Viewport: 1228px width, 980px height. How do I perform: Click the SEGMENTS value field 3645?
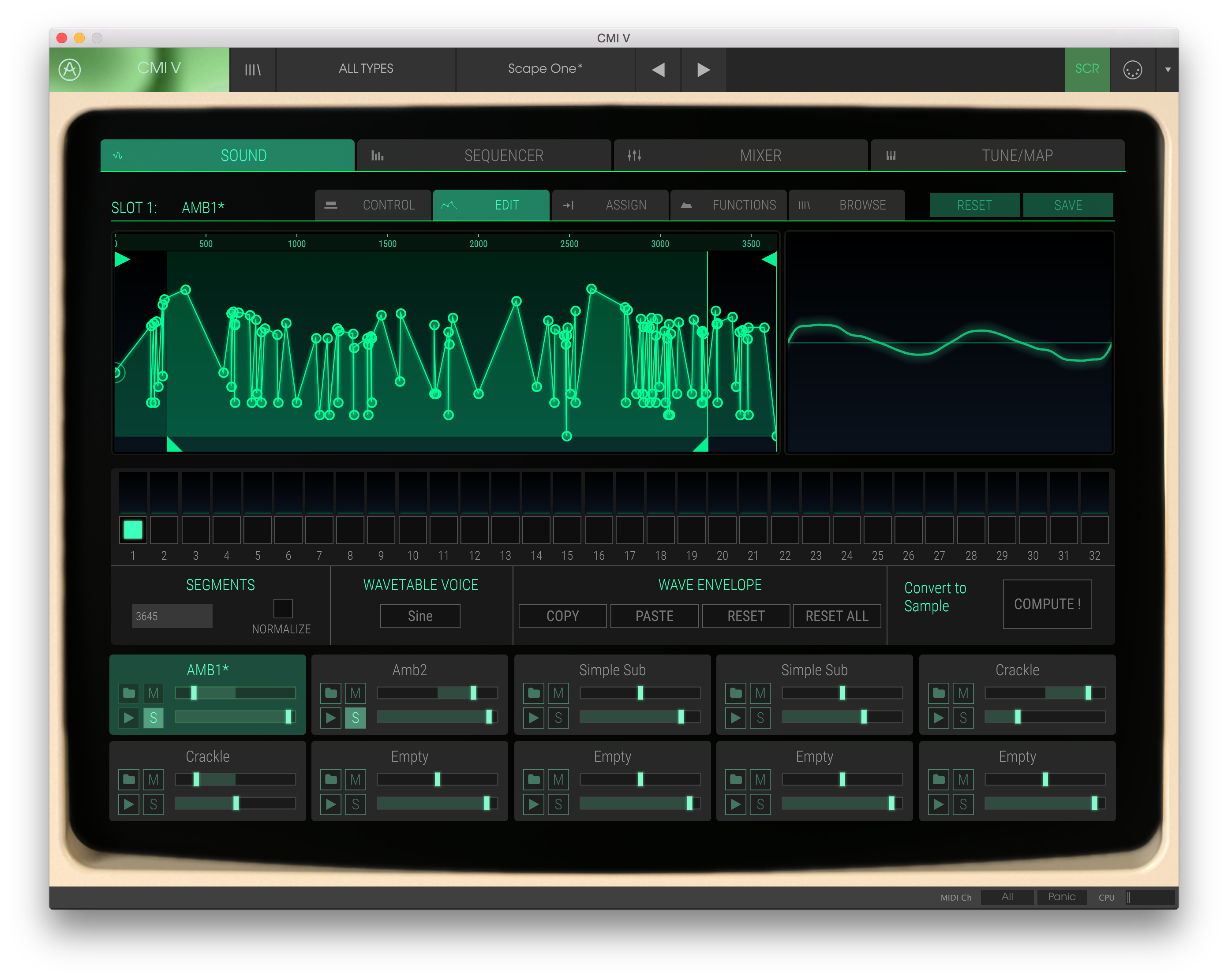(x=172, y=616)
